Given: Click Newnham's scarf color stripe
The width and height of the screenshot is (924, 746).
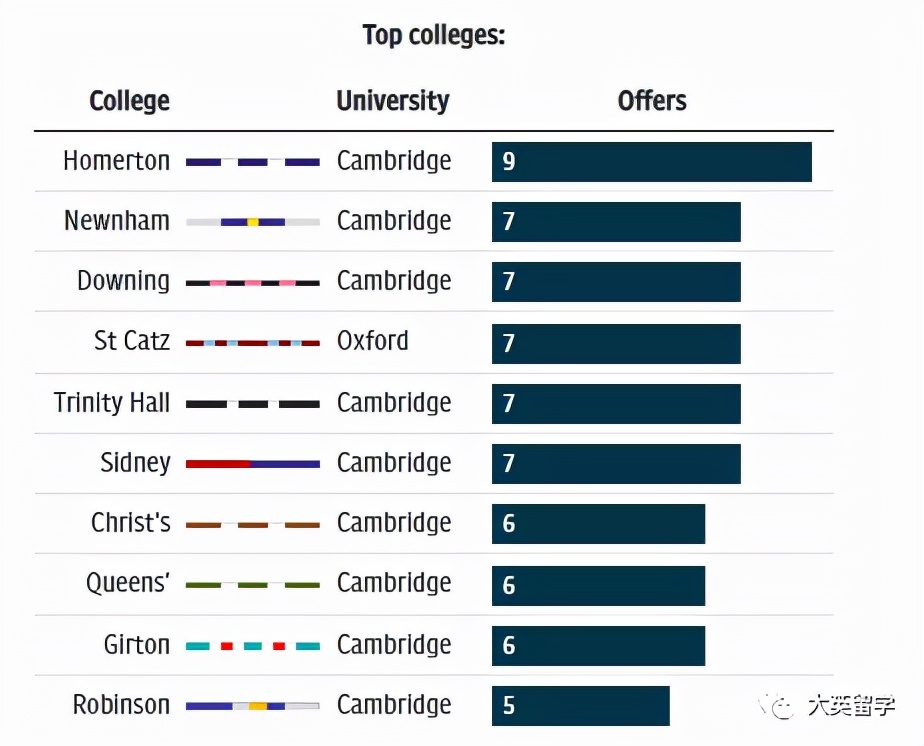Looking at the screenshot, I should (253, 222).
